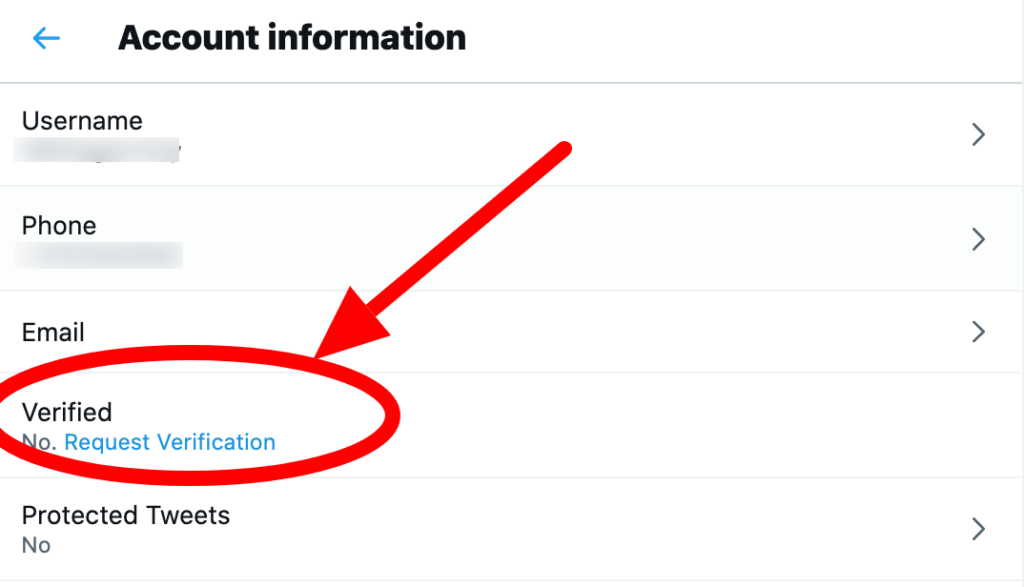Open Protected Tweets using its chevron
Viewport: 1024px width, 587px height.
click(x=979, y=529)
